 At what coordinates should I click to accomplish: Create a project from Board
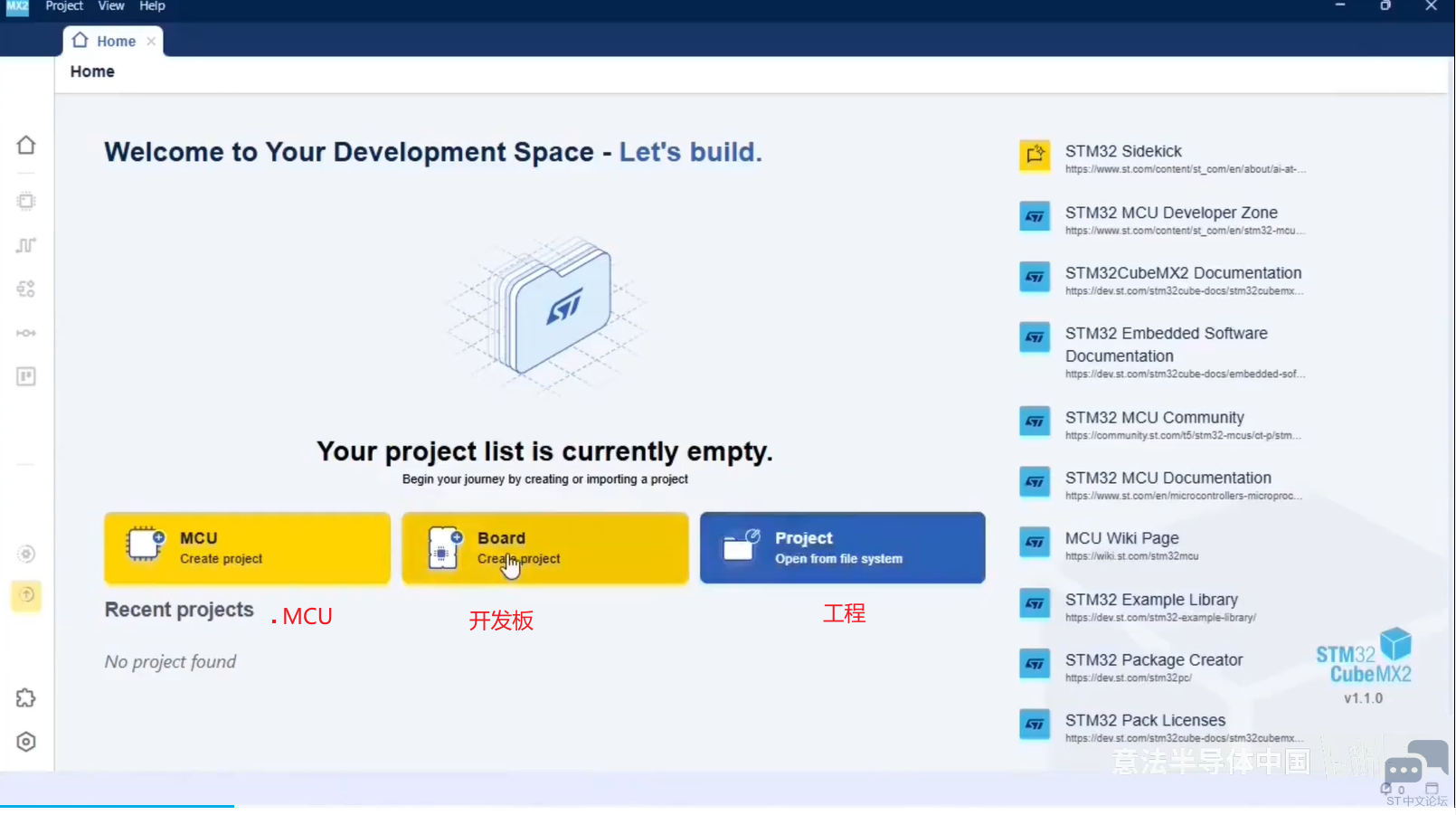(545, 548)
